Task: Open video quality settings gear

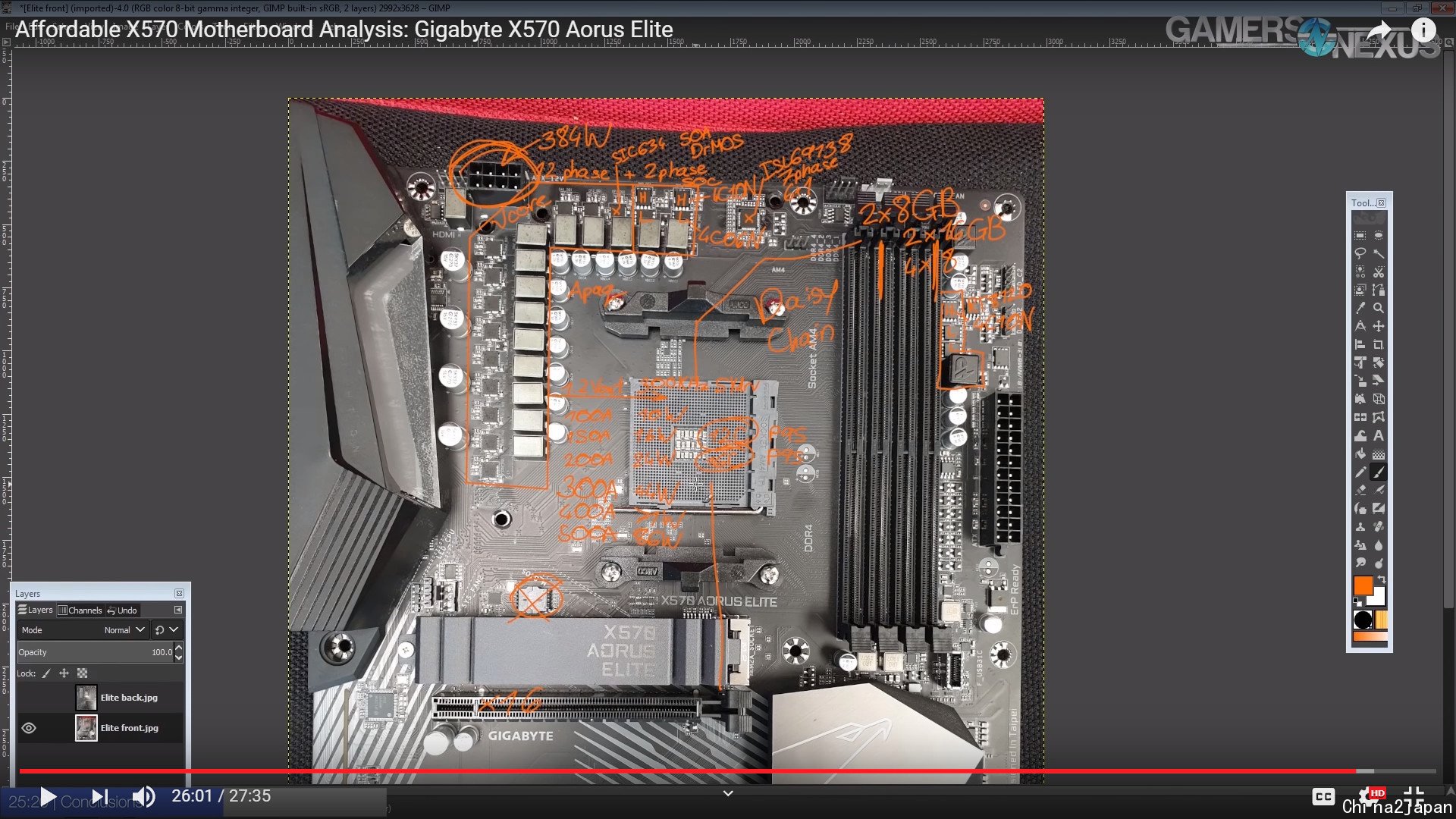Action: [1370, 795]
